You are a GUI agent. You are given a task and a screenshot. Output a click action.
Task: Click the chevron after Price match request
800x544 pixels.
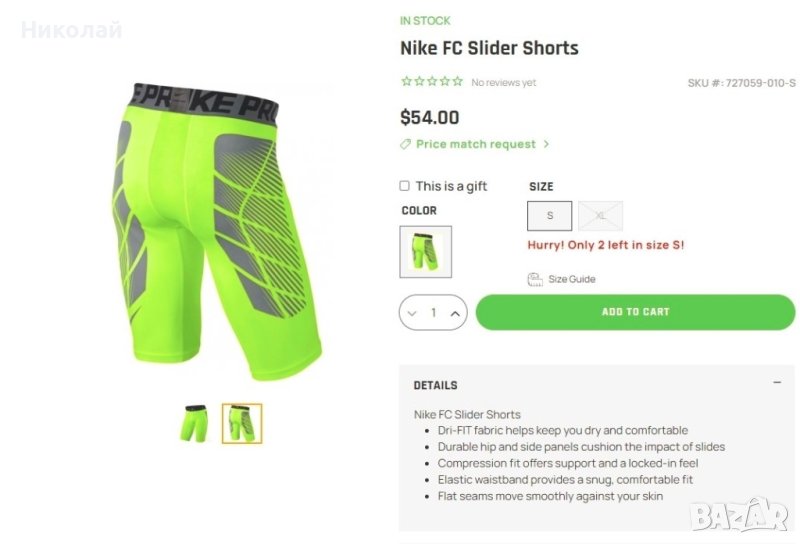(546, 144)
